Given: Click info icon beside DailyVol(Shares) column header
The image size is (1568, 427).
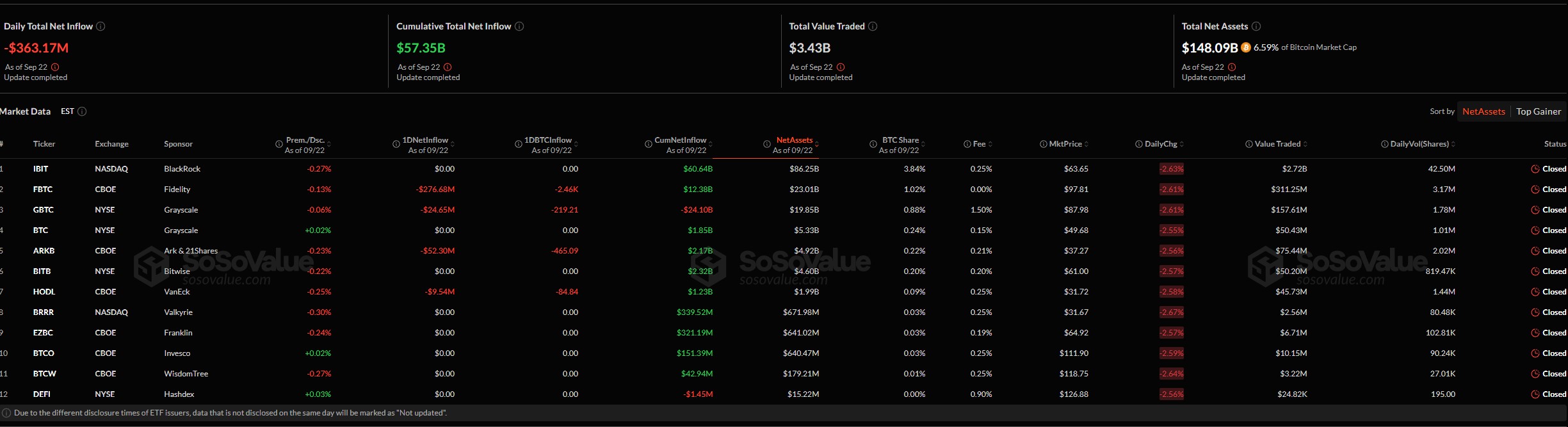Looking at the screenshot, I should pos(1385,144).
